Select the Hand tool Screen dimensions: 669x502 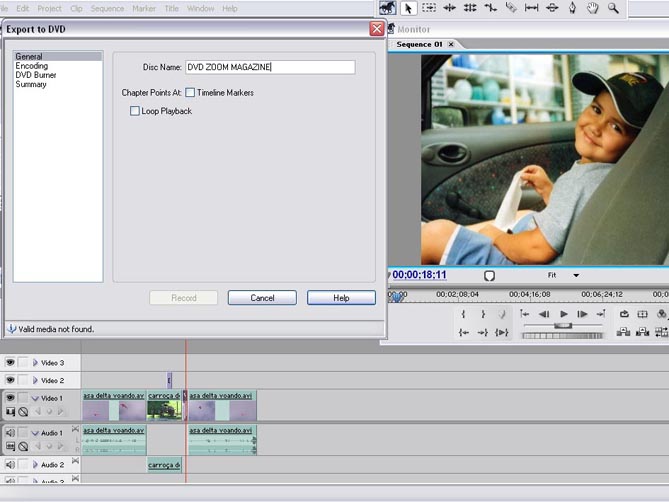tap(592, 8)
